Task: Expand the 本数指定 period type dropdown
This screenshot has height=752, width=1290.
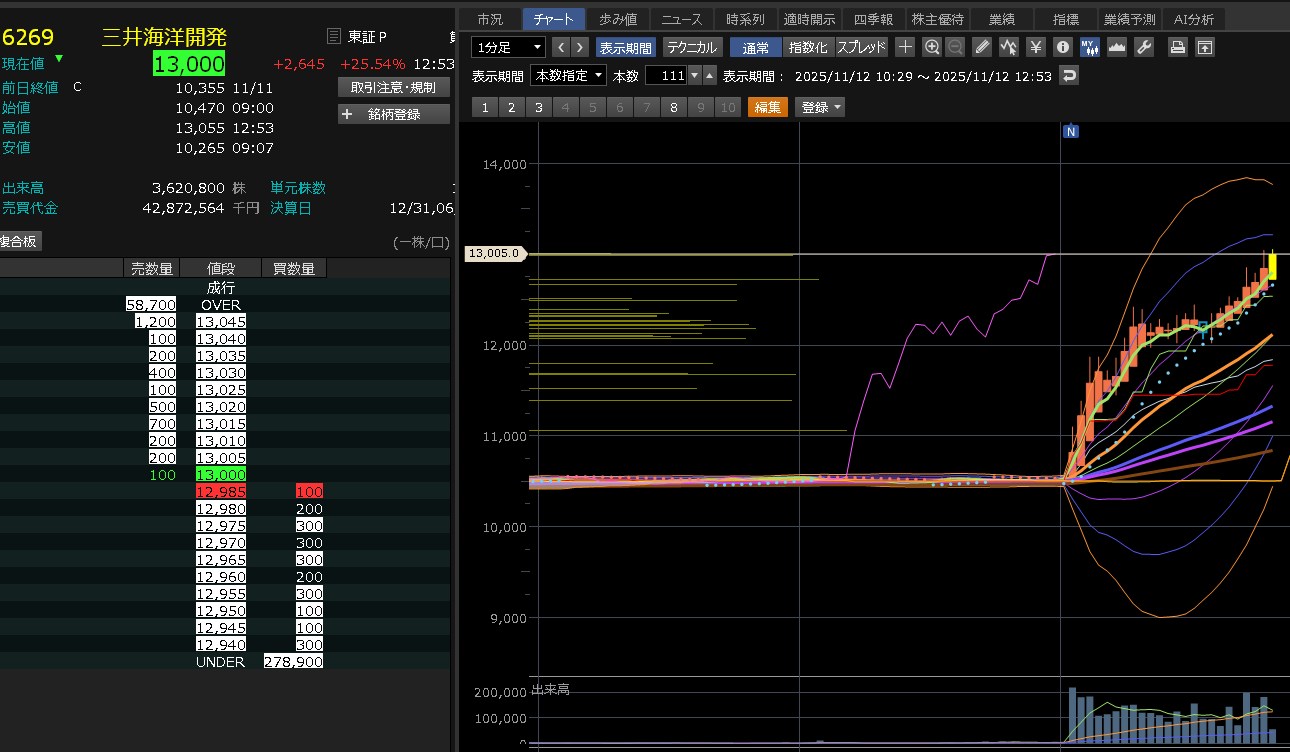Action: (568, 76)
